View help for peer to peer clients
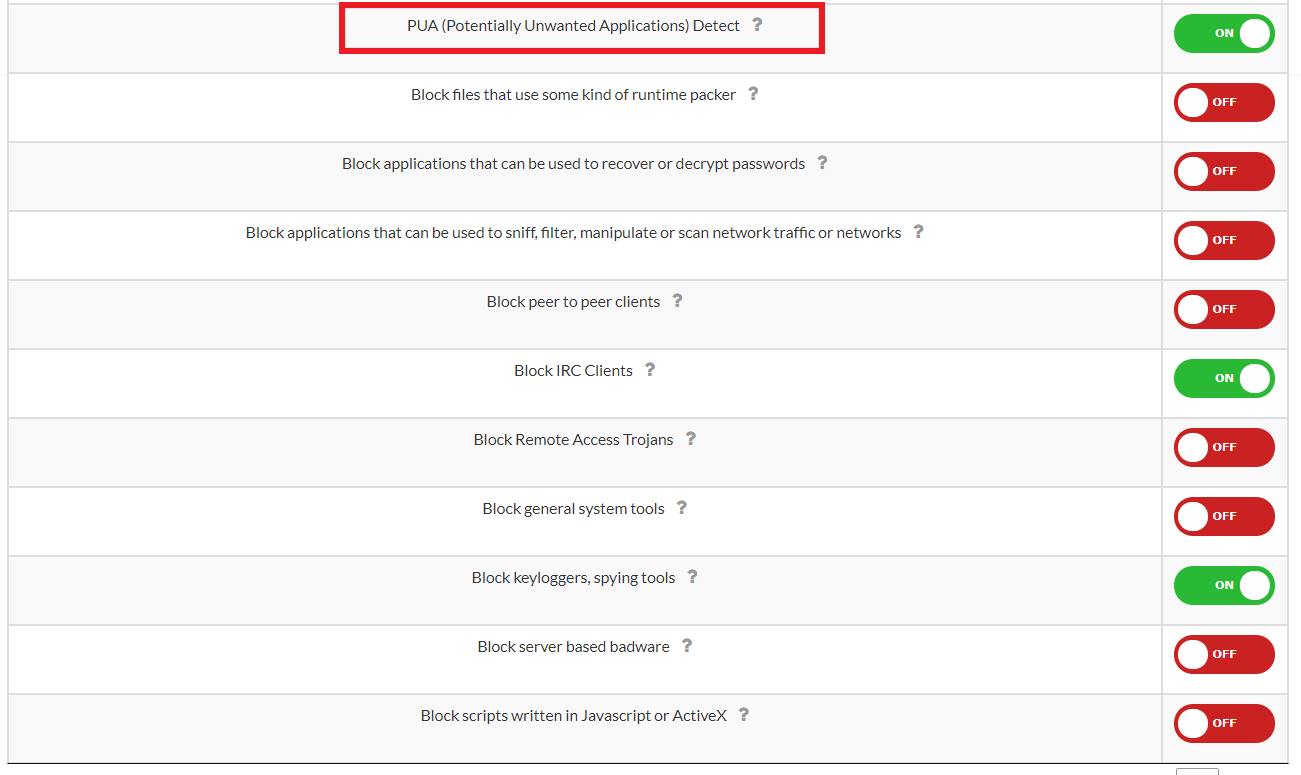Screen dimensions: 1301x775 tap(677, 301)
